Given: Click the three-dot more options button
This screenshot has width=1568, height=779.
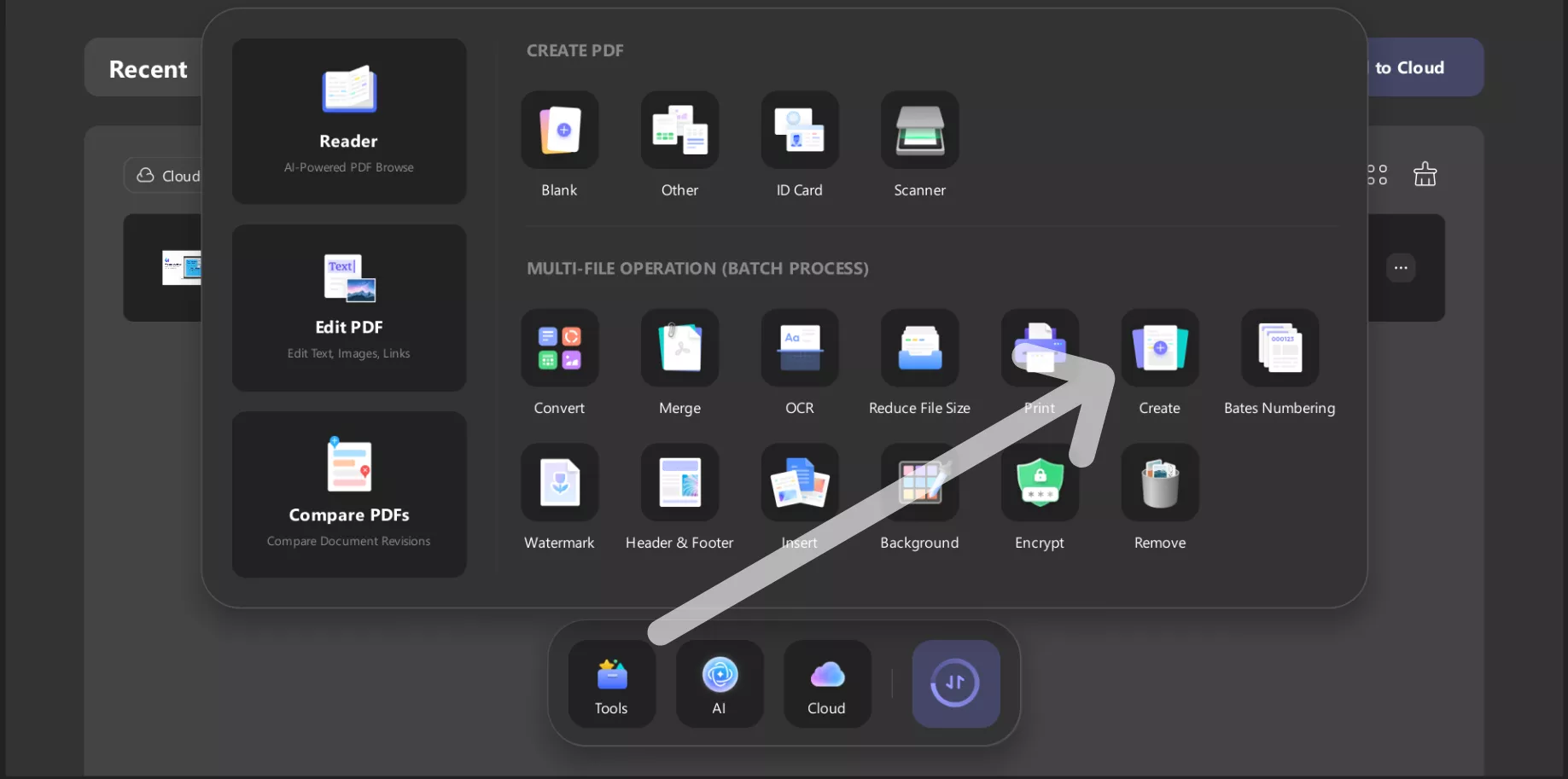Looking at the screenshot, I should 1400,268.
